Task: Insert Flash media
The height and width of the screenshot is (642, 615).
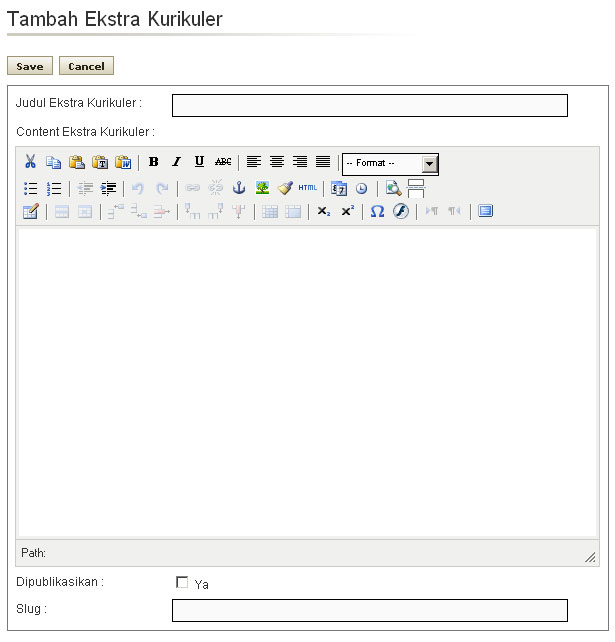Action: pyautogui.click(x=401, y=211)
